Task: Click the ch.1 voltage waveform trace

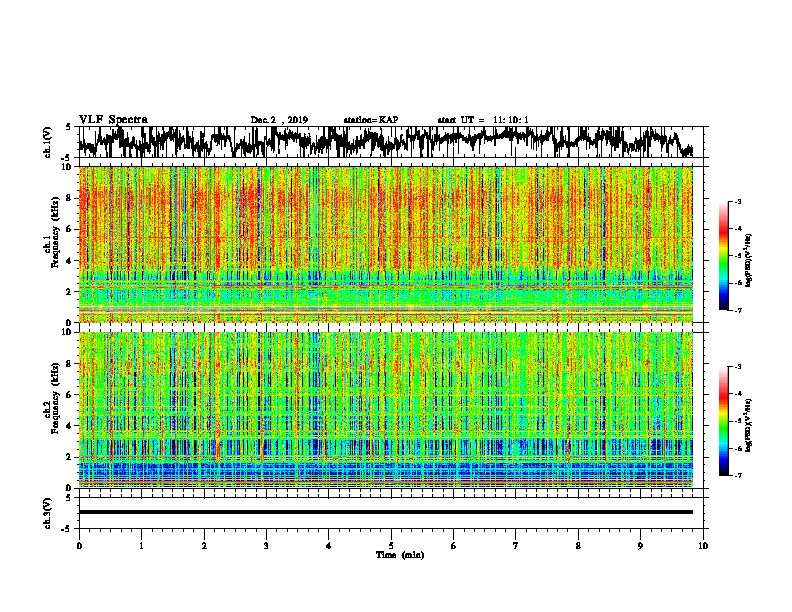Action: [385, 142]
